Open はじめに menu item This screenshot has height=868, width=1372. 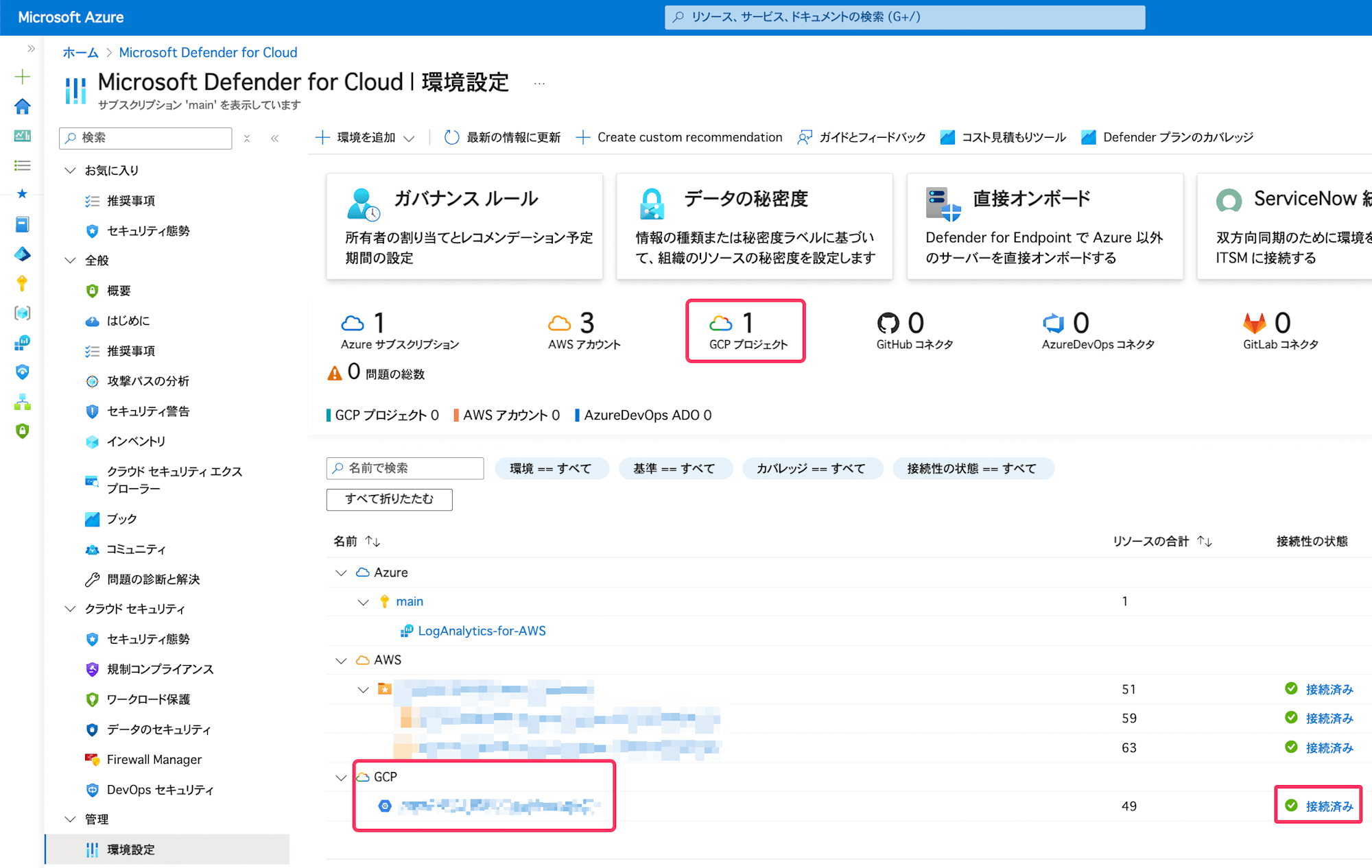tap(128, 321)
